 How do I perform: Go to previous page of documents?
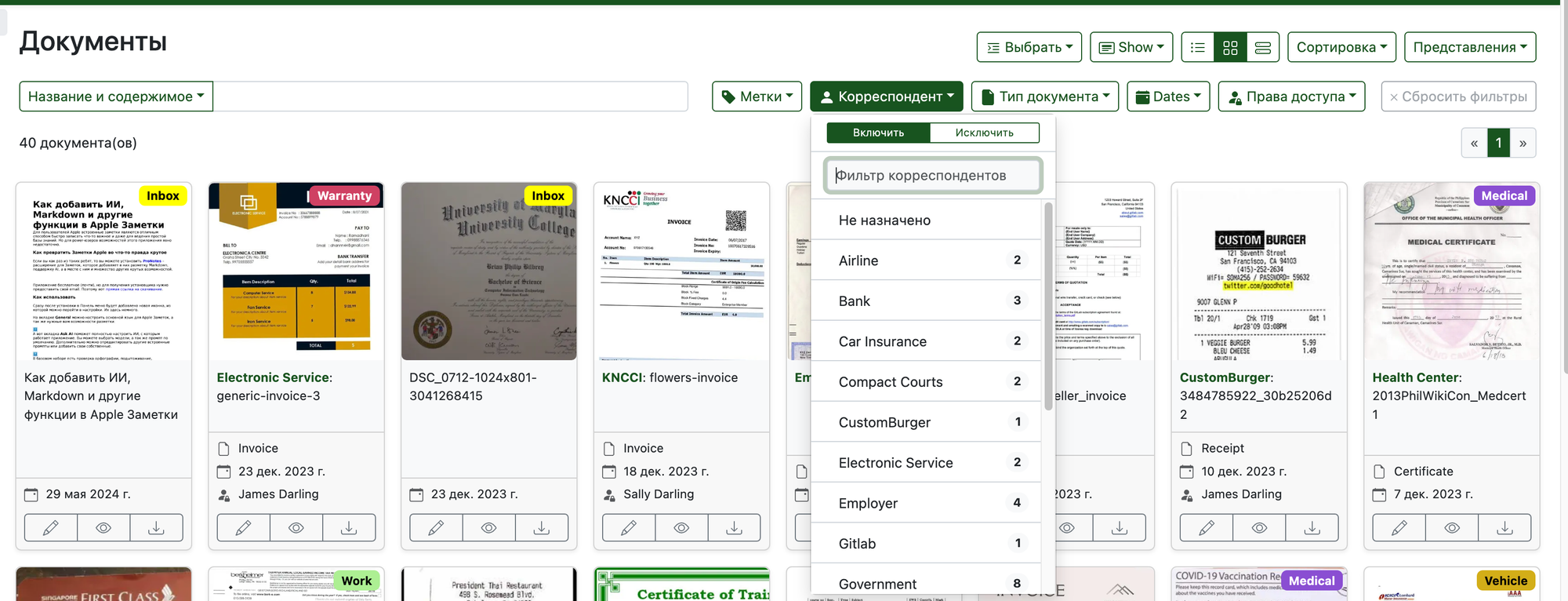(1474, 143)
